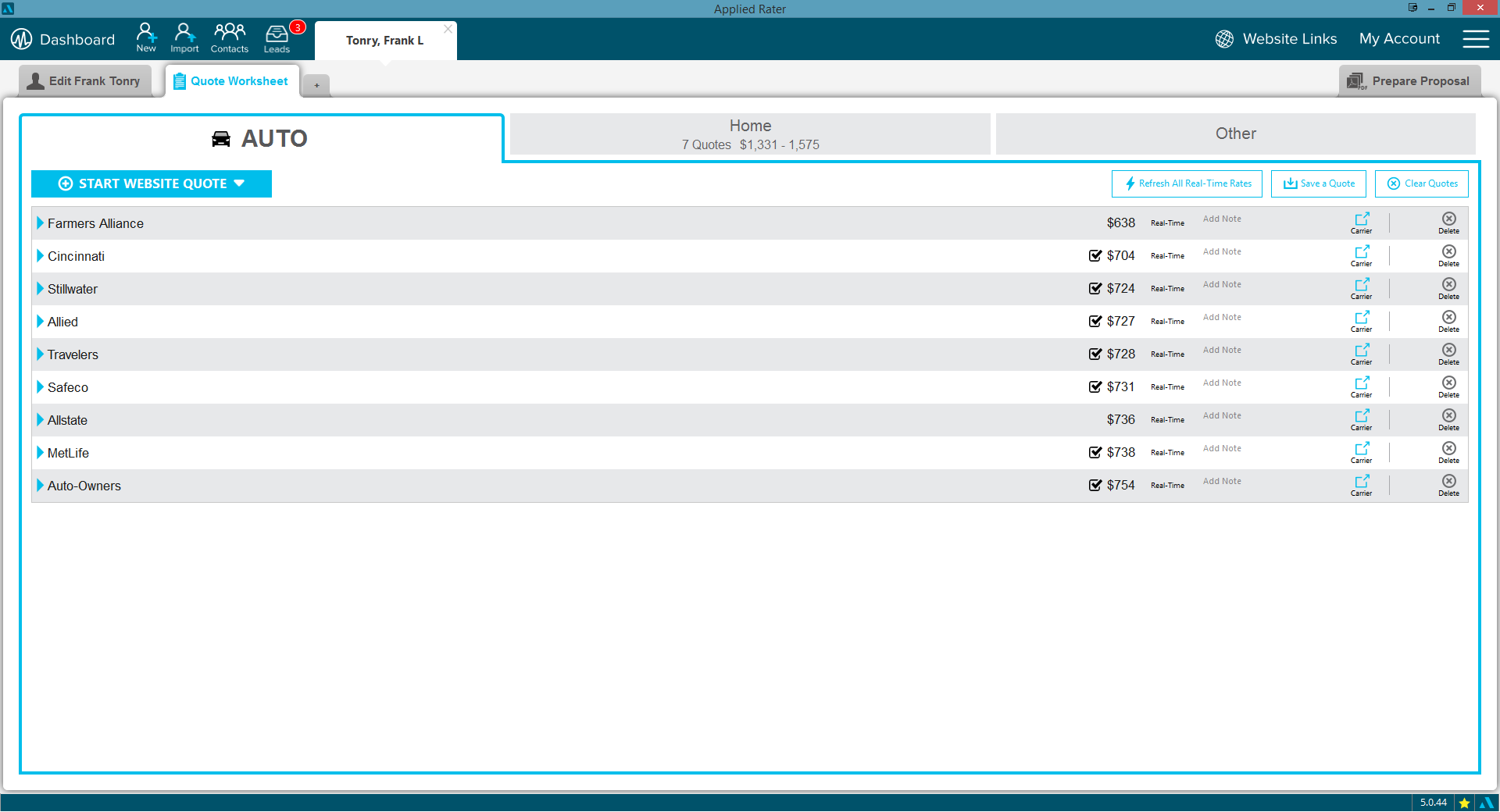Open Stillwater carrier site

[1362, 288]
